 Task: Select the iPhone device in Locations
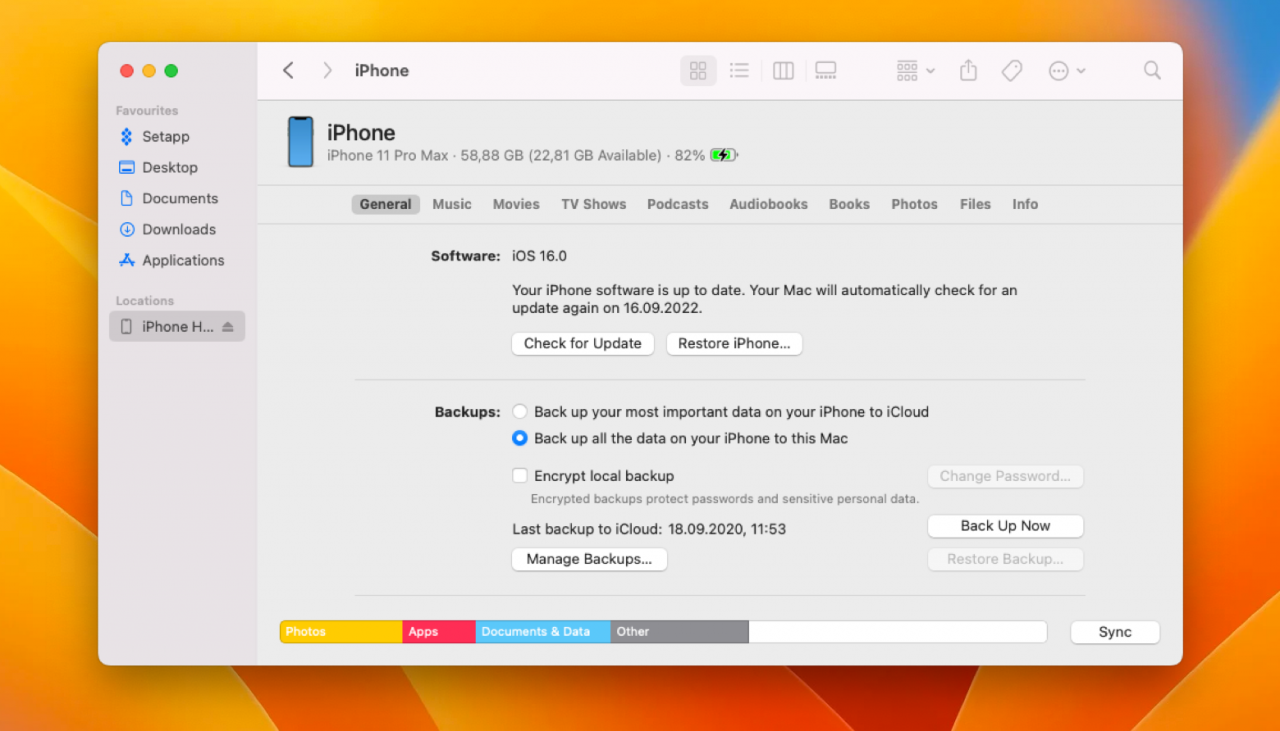[x=177, y=326]
